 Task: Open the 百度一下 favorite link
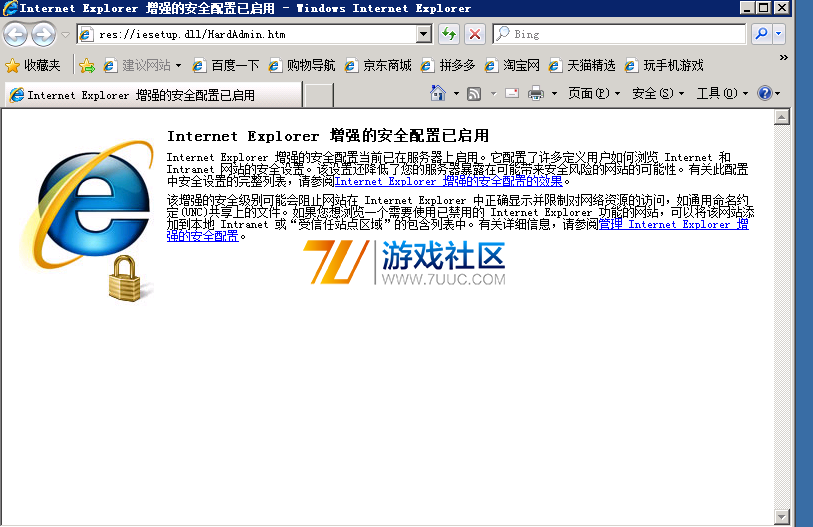point(226,65)
